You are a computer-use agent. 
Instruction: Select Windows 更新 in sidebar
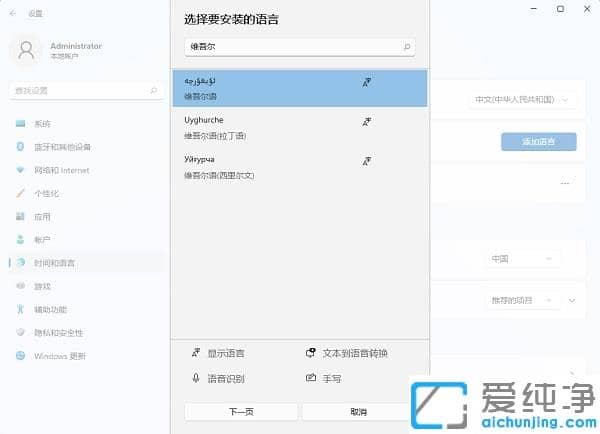pos(59,356)
